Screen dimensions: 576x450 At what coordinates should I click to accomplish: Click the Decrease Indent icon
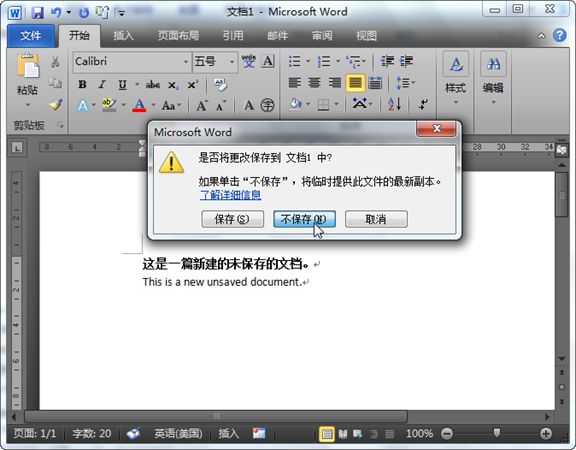[x=387, y=61]
